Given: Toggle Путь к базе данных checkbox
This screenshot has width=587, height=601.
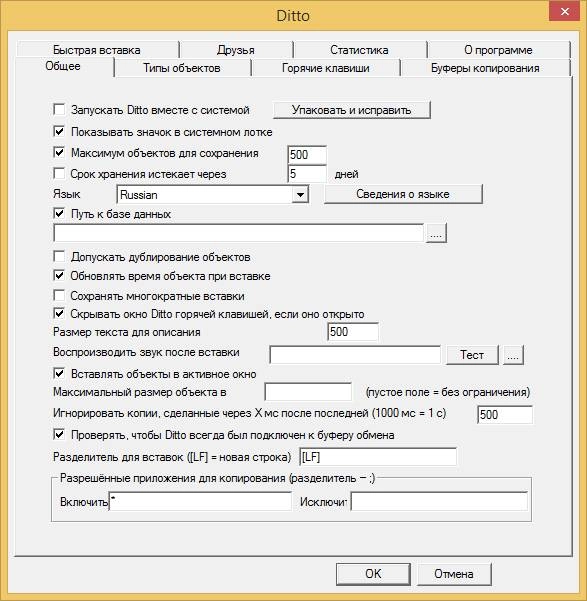Looking at the screenshot, I should (x=59, y=213).
